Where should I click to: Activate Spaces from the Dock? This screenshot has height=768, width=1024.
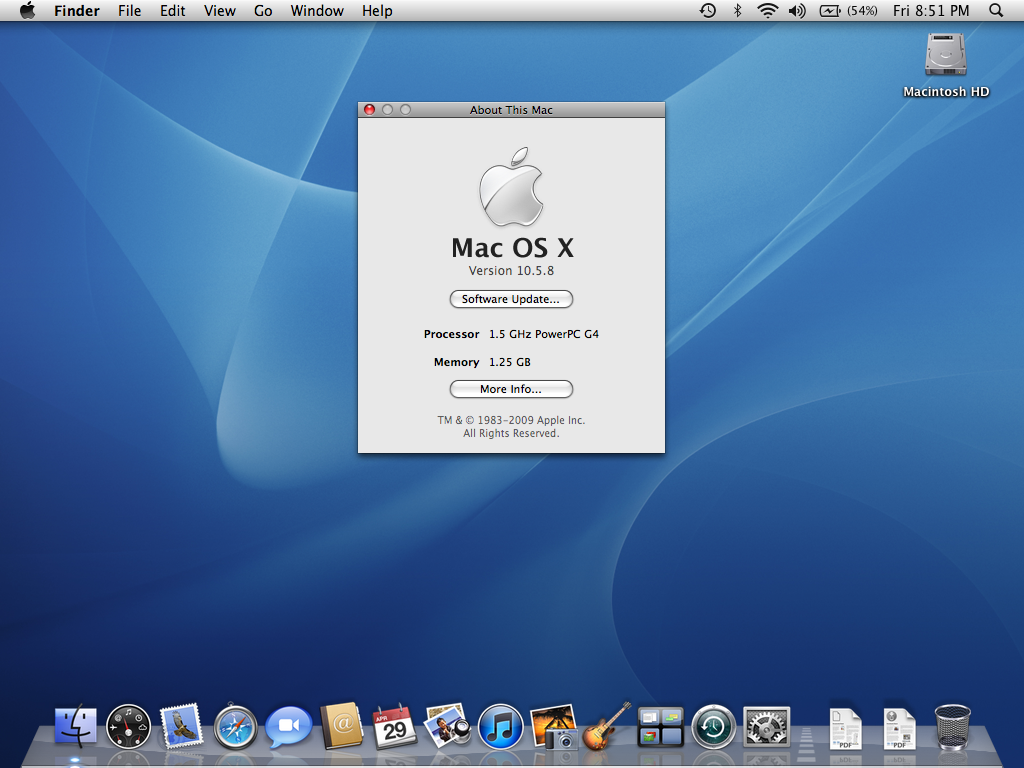(660, 727)
